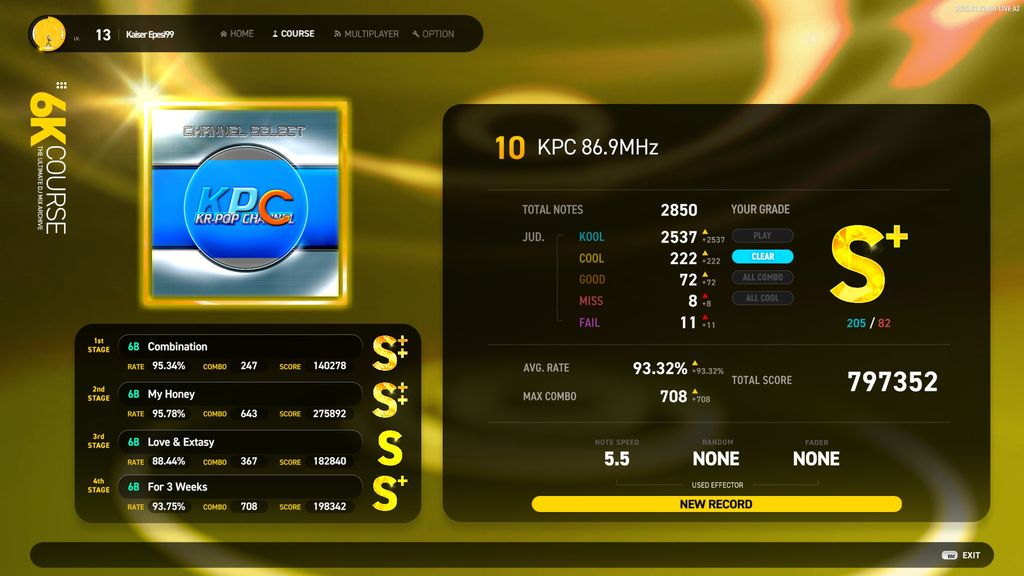Viewport: 1024px width, 576px height.
Task: Click the COOL judgment count 222
Action: click(683, 259)
